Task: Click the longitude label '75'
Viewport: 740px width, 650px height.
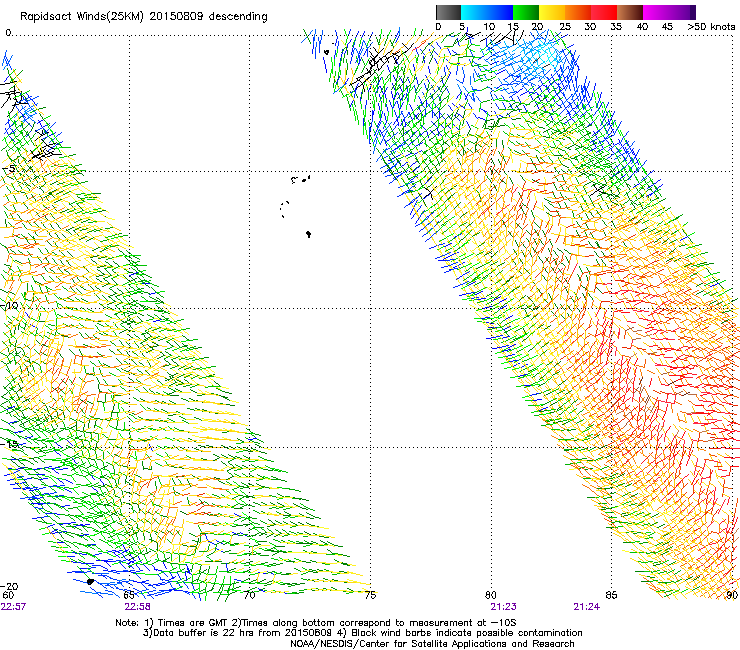Action: click(370, 595)
